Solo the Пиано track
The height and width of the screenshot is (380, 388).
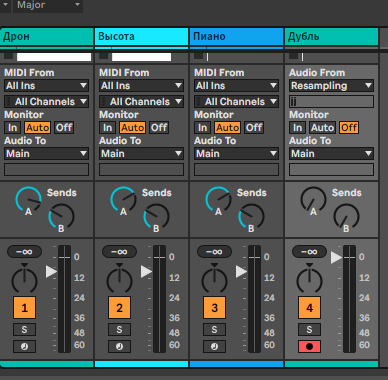click(x=214, y=330)
